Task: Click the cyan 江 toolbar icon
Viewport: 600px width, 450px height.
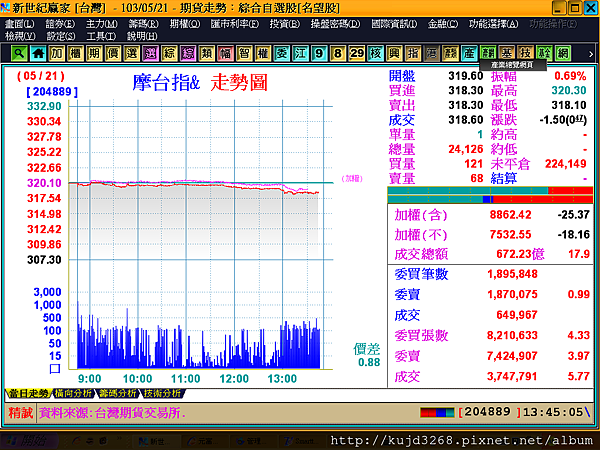Action: [x=300, y=53]
